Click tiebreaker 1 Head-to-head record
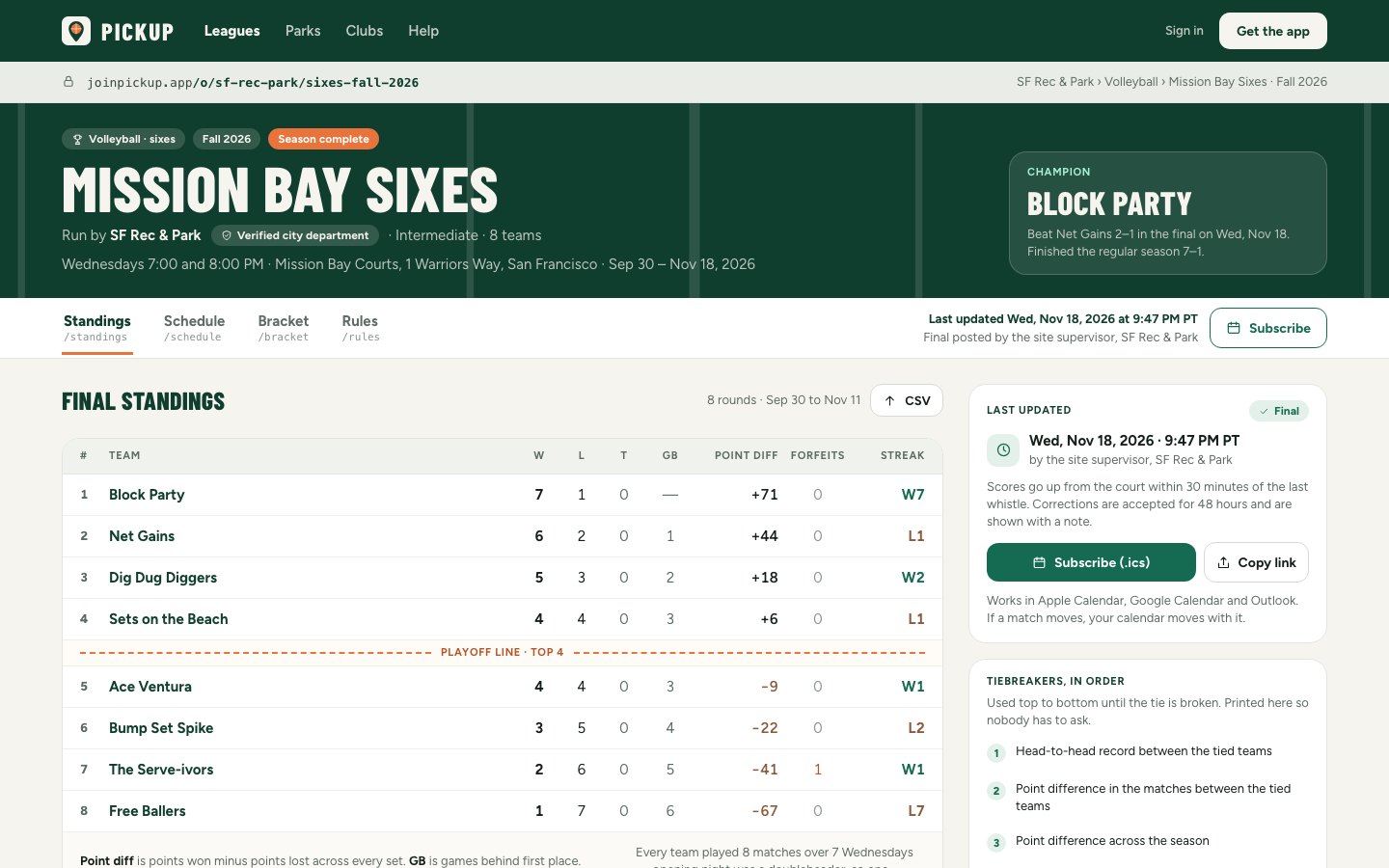Viewport: 1389px width, 868px height. tap(1143, 751)
